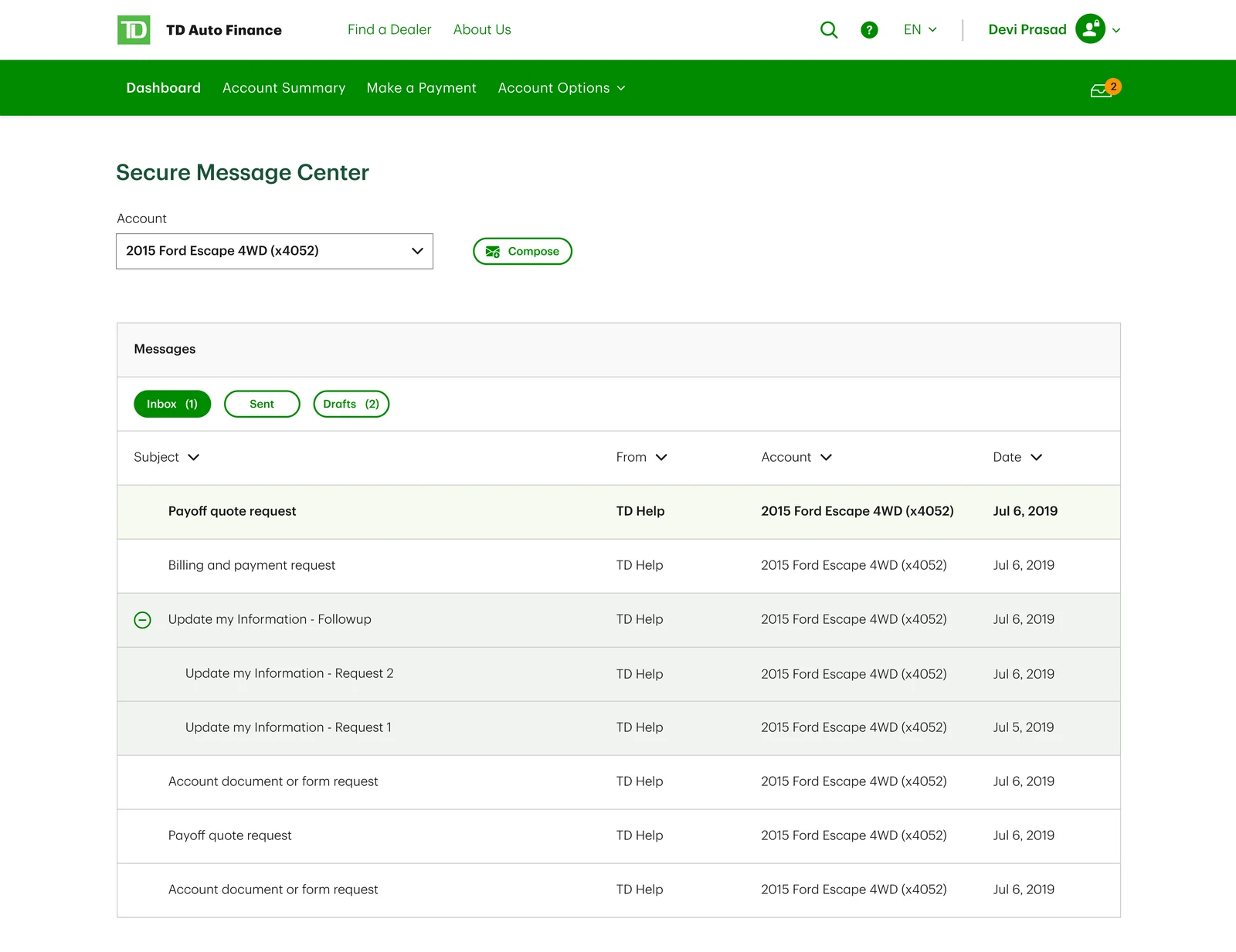Viewport: 1236px width, 952px height.
Task: Open the Find a Dealer link
Action: 389,29
